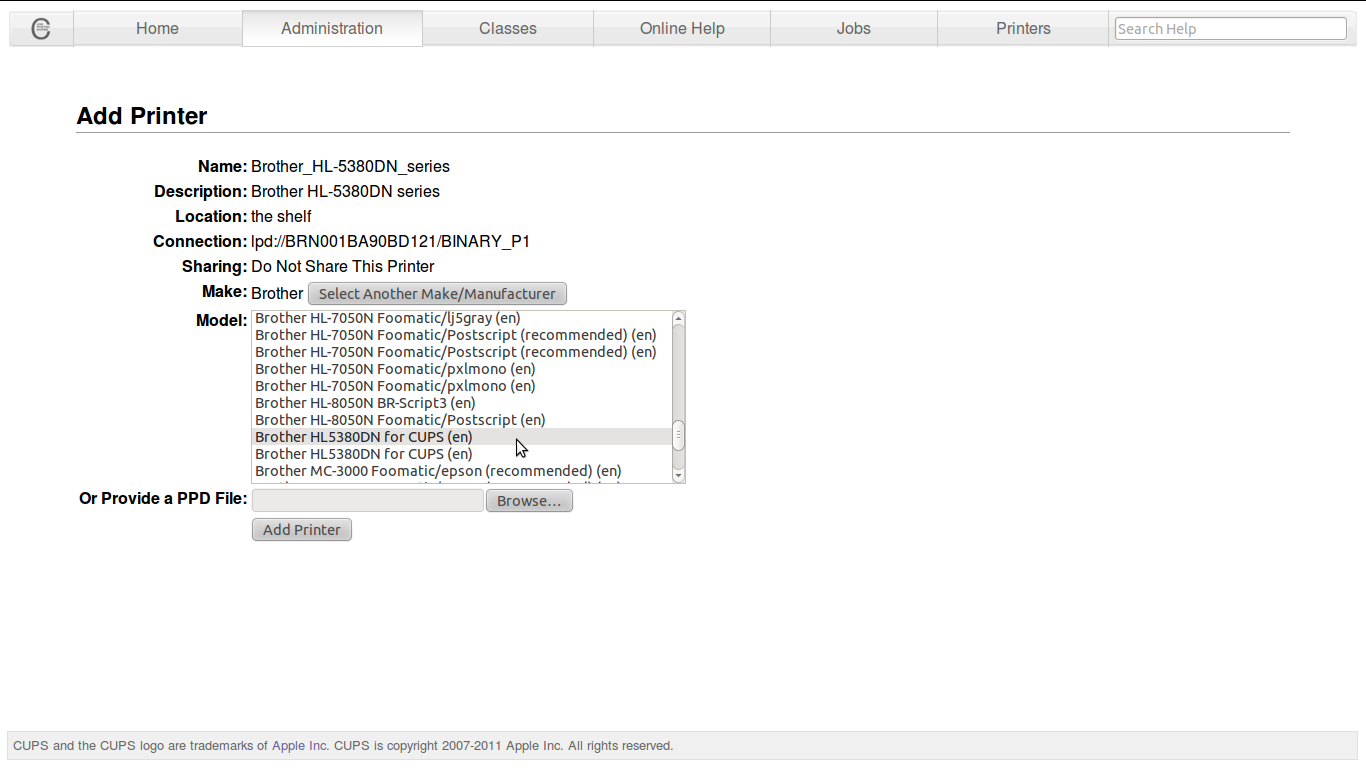Go to the Classes tab

click(508, 29)
